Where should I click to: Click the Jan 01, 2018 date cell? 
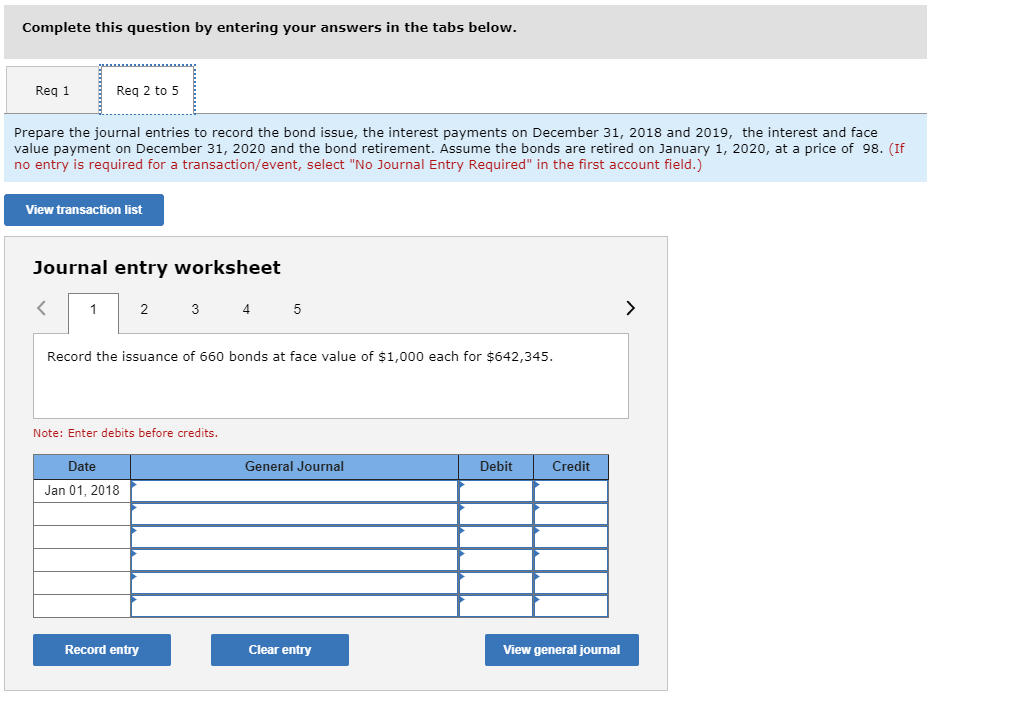[82, 491]
